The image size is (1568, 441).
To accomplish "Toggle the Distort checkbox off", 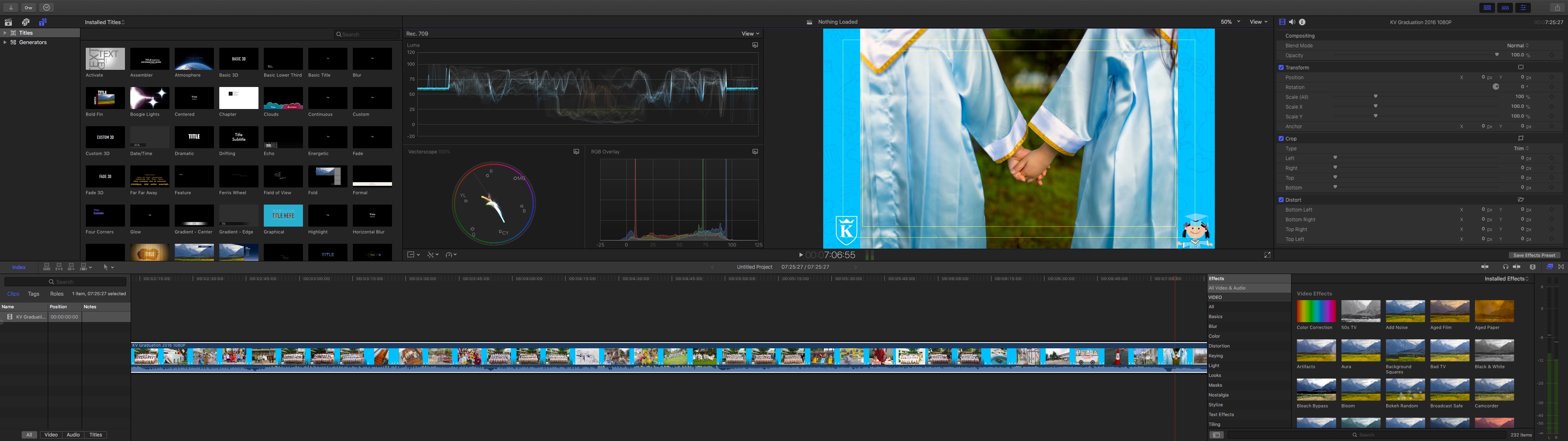I will pyautogui.click(x=1281, y=200).
